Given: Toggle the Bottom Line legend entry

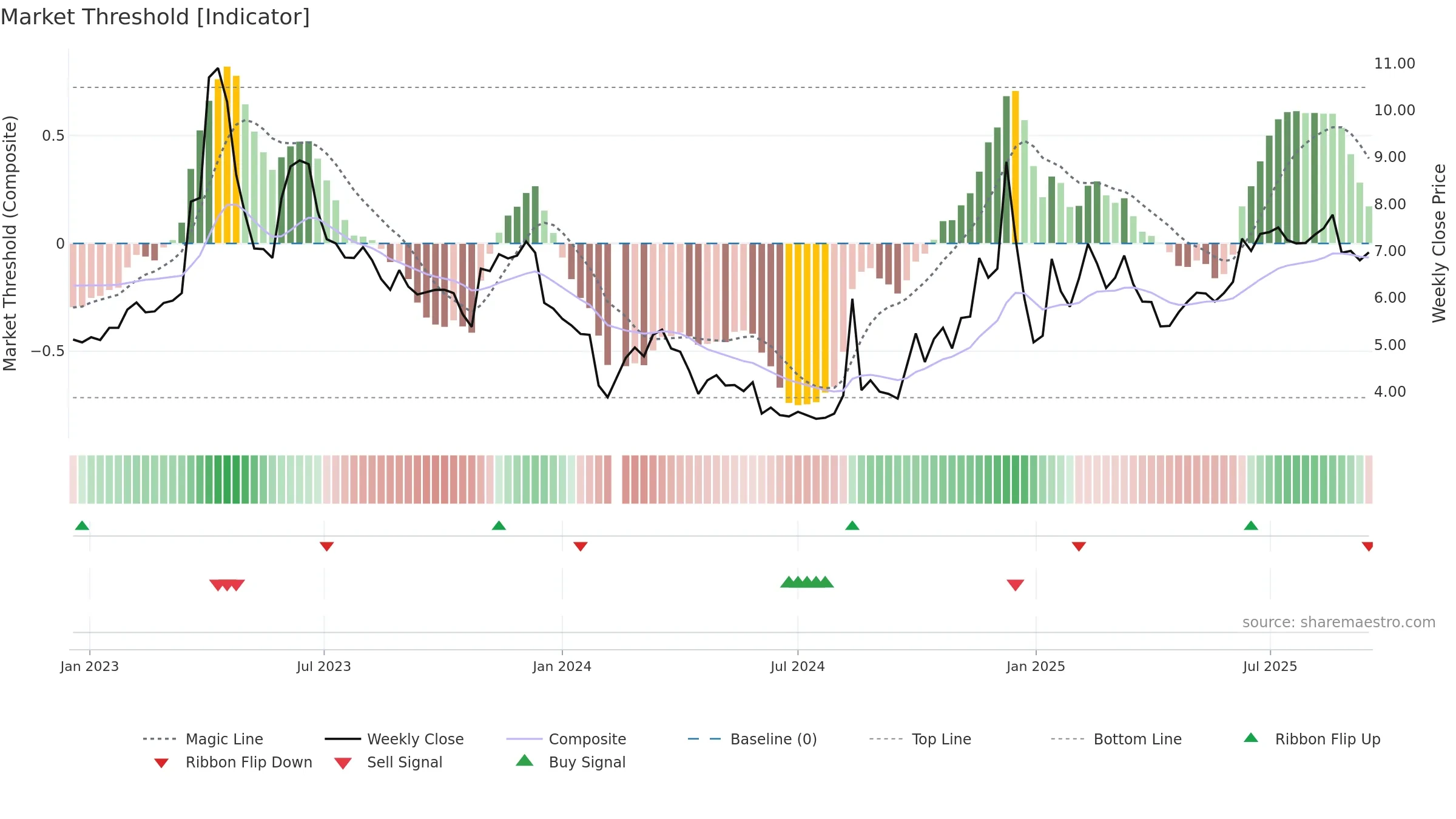Looking at the screenshot, I should (1116, 739).
